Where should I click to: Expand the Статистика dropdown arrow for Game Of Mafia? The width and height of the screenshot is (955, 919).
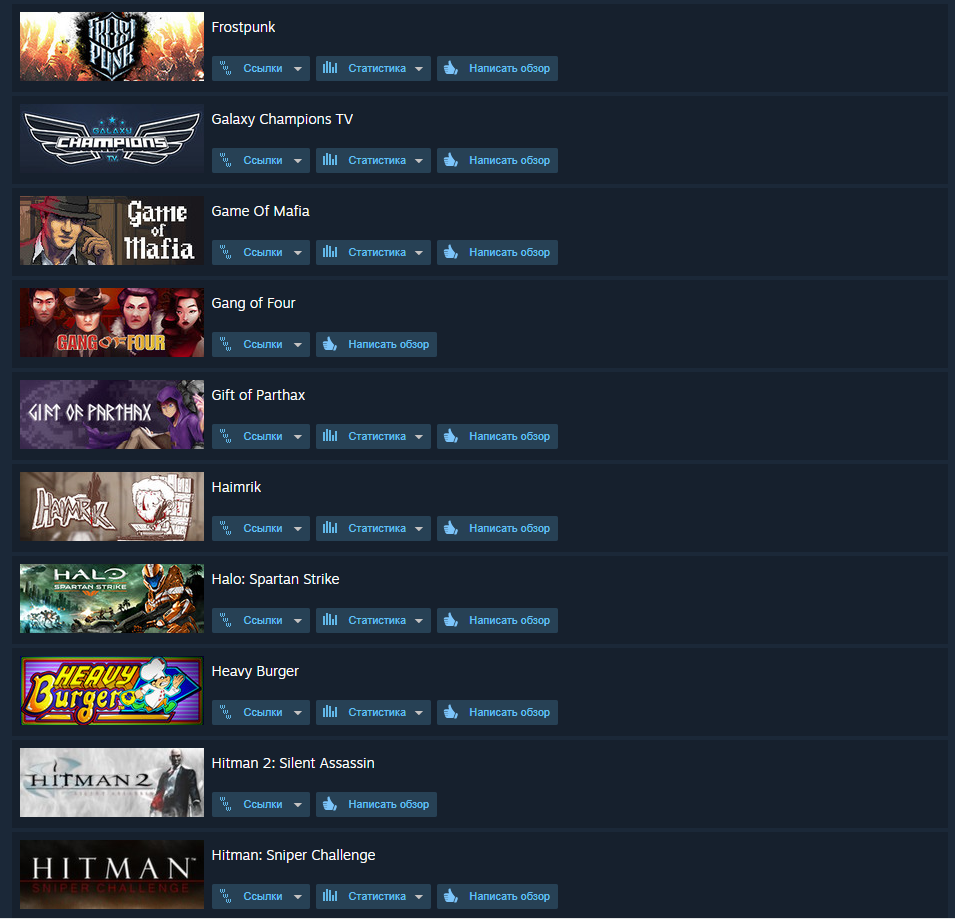[419, 253]
